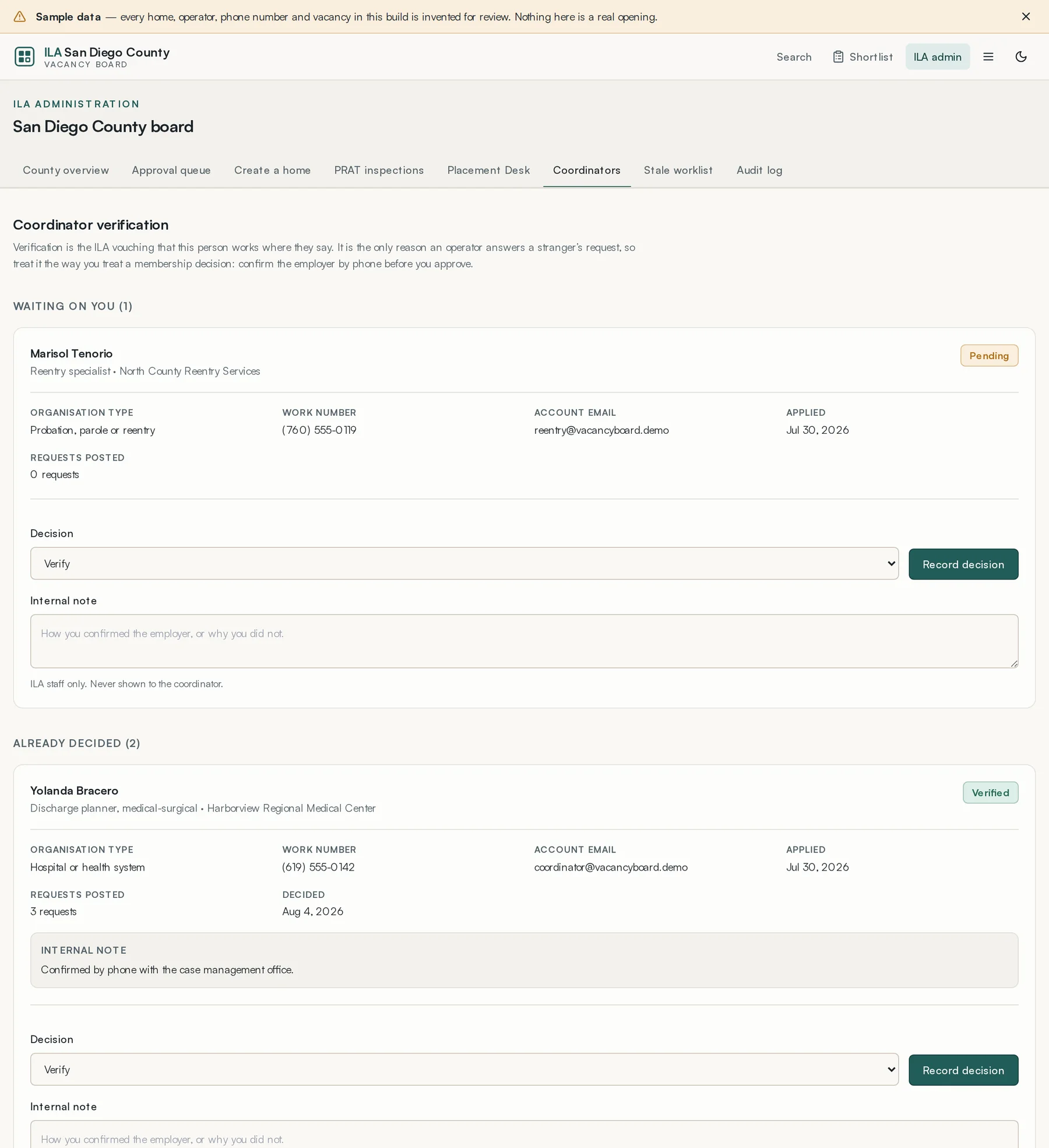Select the Coordinators tab
Viewport: 1049px width, 1148px height.
click(586, 170)
